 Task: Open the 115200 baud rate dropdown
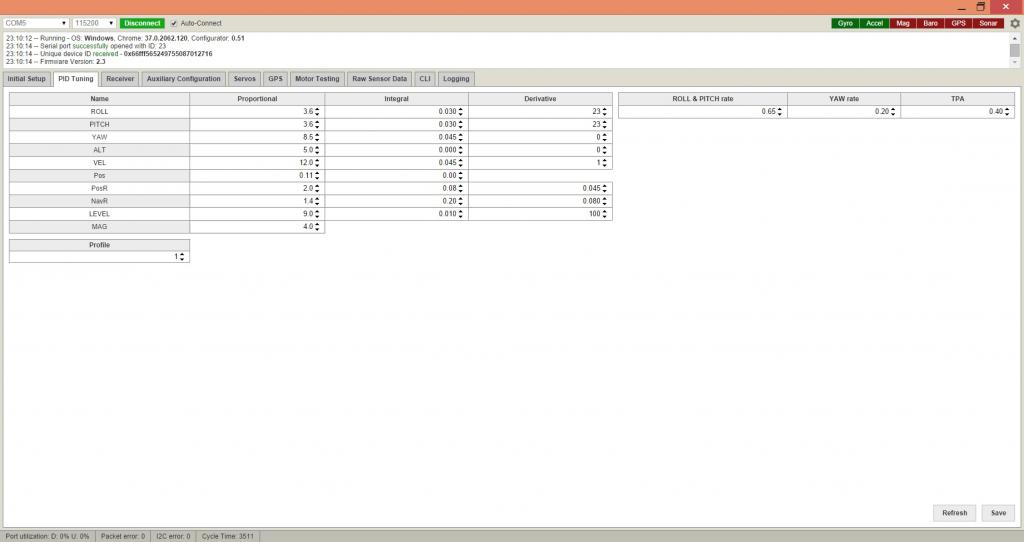95,23
